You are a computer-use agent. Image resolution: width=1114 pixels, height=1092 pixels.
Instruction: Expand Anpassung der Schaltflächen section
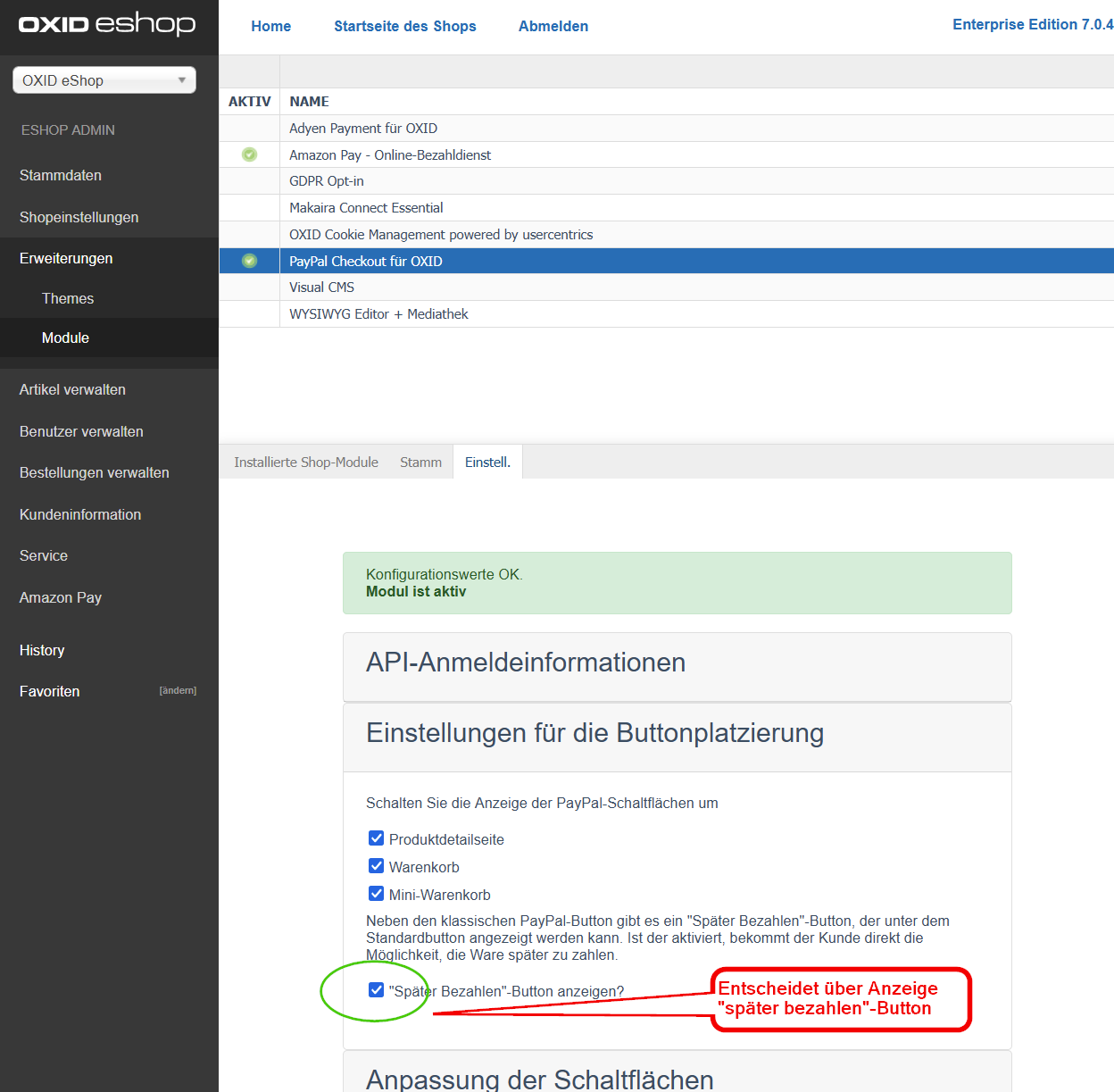click(x=539, y=1079)
